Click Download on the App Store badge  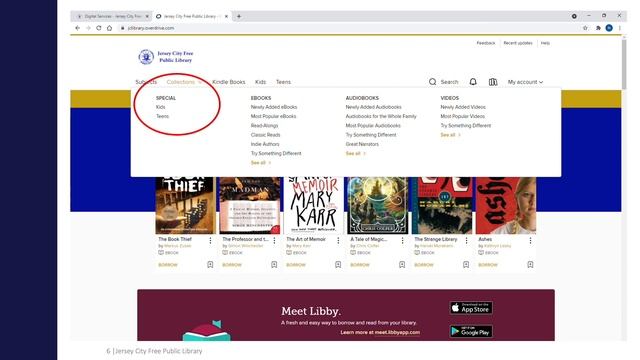click(471, 308)
